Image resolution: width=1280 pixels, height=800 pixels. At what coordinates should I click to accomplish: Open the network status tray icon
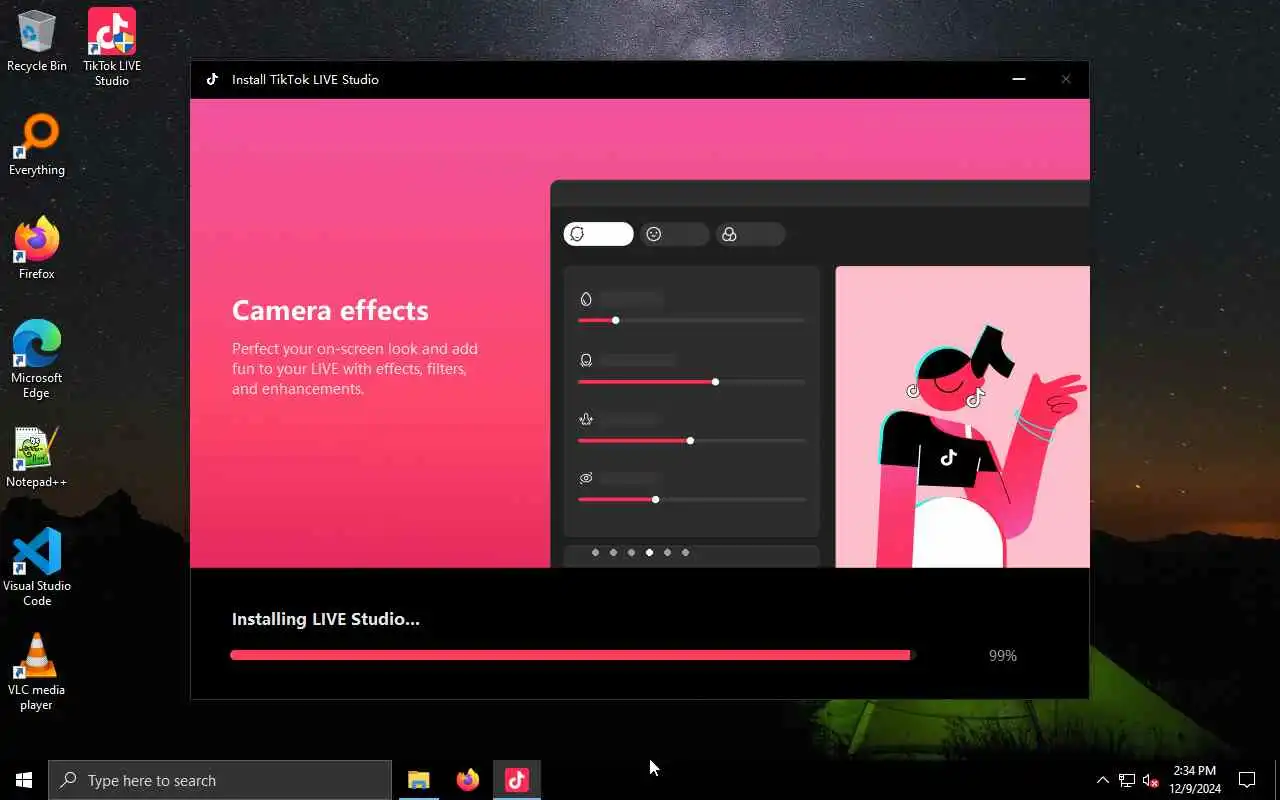[1127, 780]
